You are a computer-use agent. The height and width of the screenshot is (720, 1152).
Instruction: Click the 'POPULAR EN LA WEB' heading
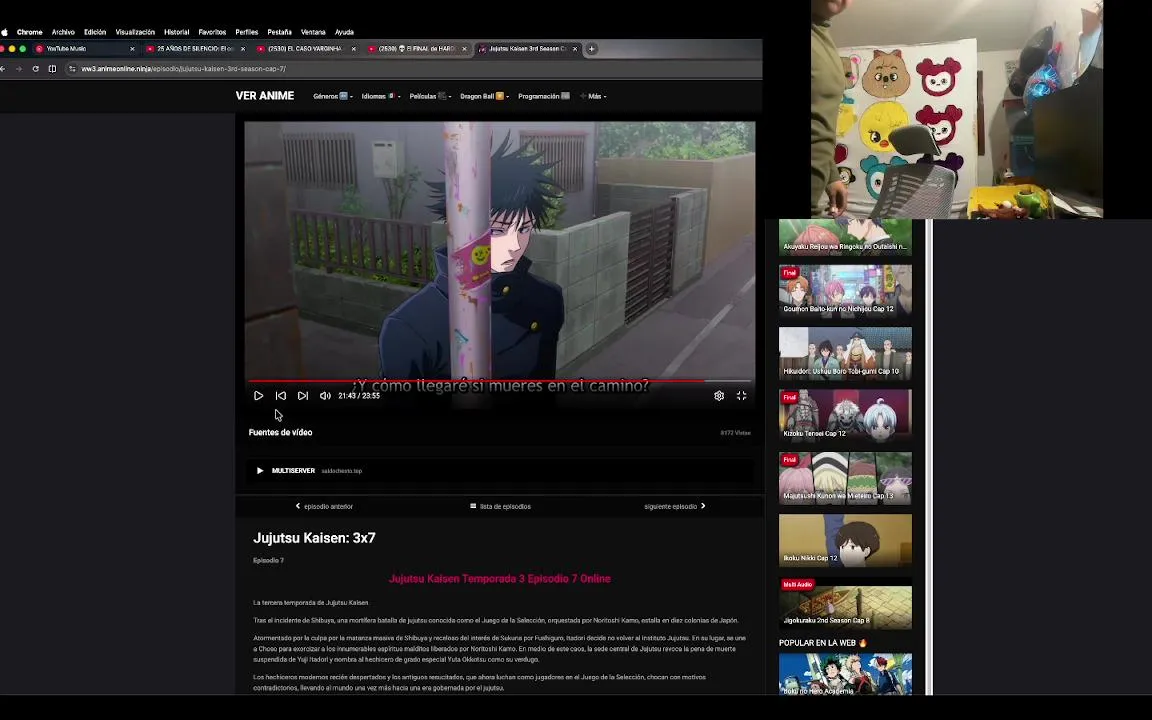pos(823,643)
